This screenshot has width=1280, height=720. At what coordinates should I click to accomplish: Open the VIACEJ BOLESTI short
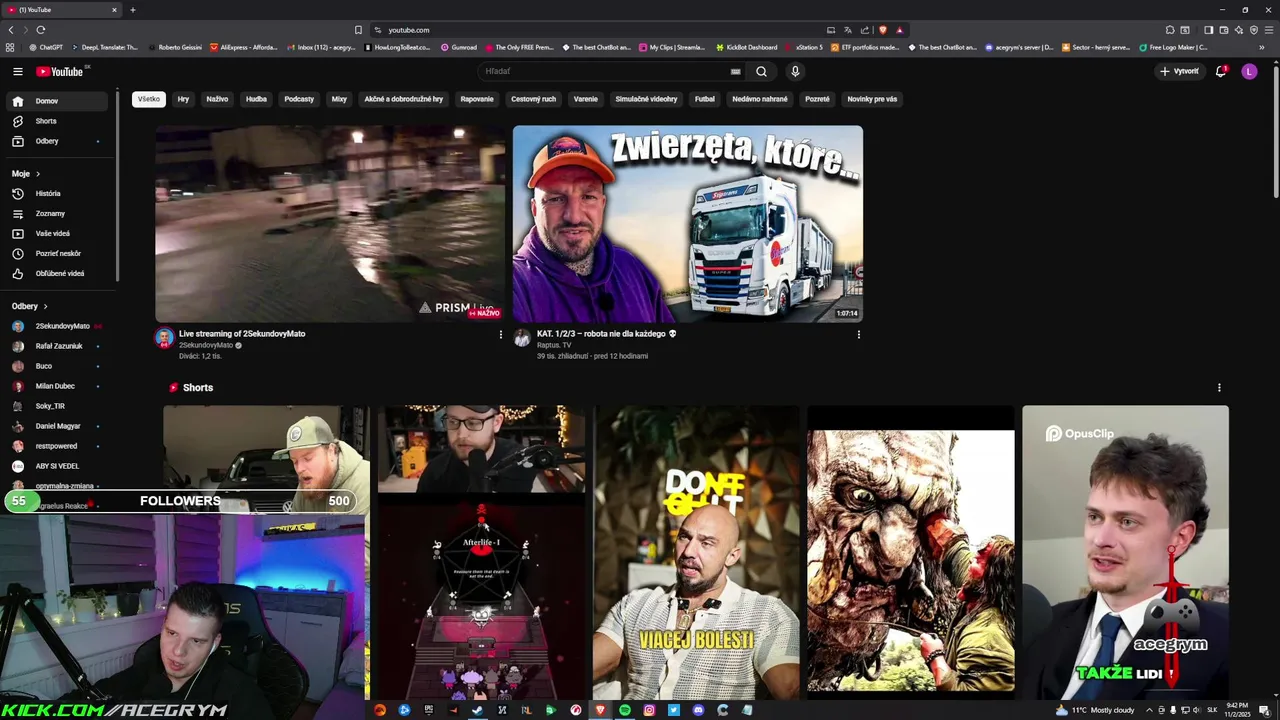[x=696, y=552]
